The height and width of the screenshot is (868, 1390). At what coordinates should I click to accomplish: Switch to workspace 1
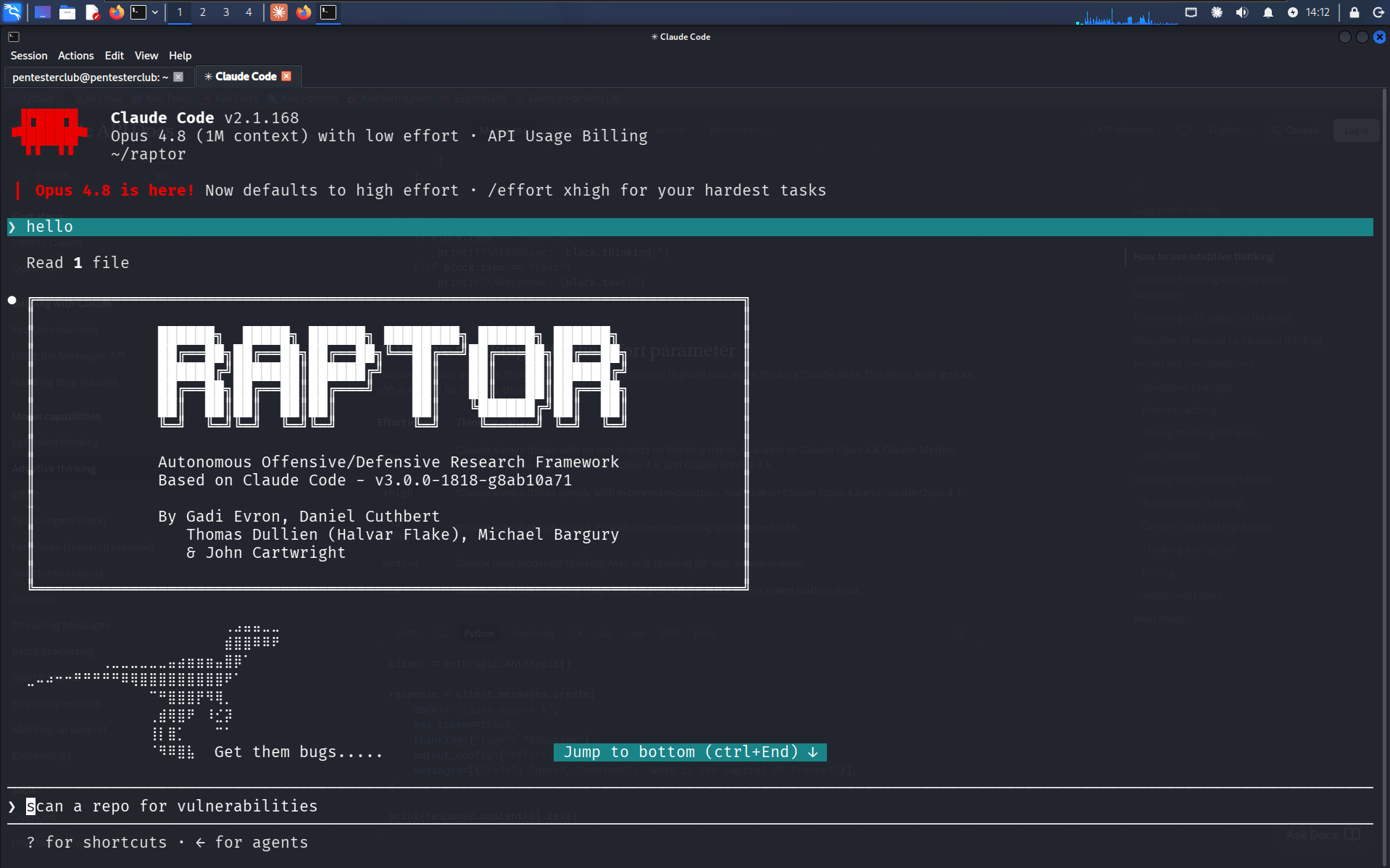[180, 12]
